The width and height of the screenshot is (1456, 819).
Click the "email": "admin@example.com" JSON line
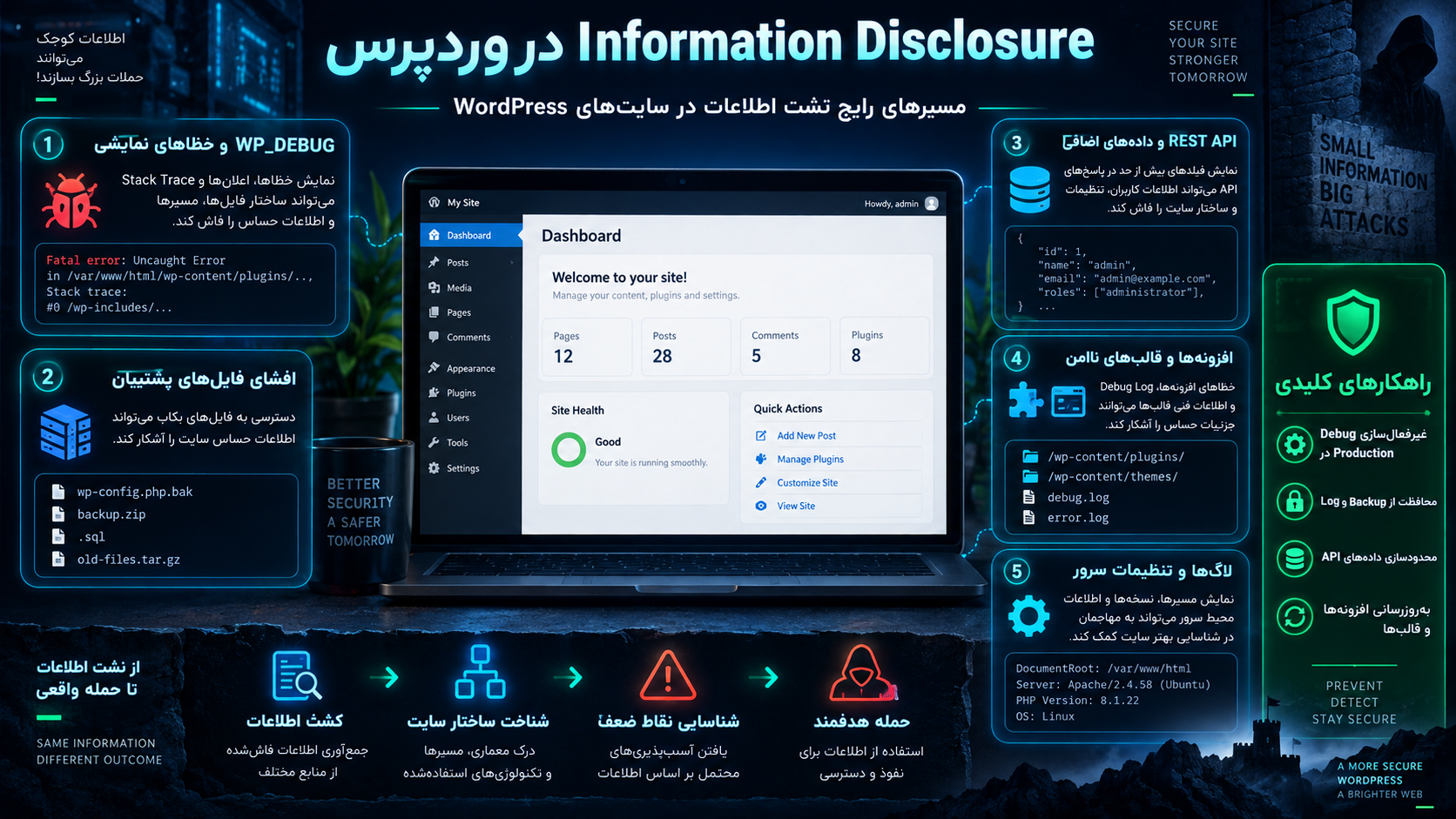click(1125, 279)
